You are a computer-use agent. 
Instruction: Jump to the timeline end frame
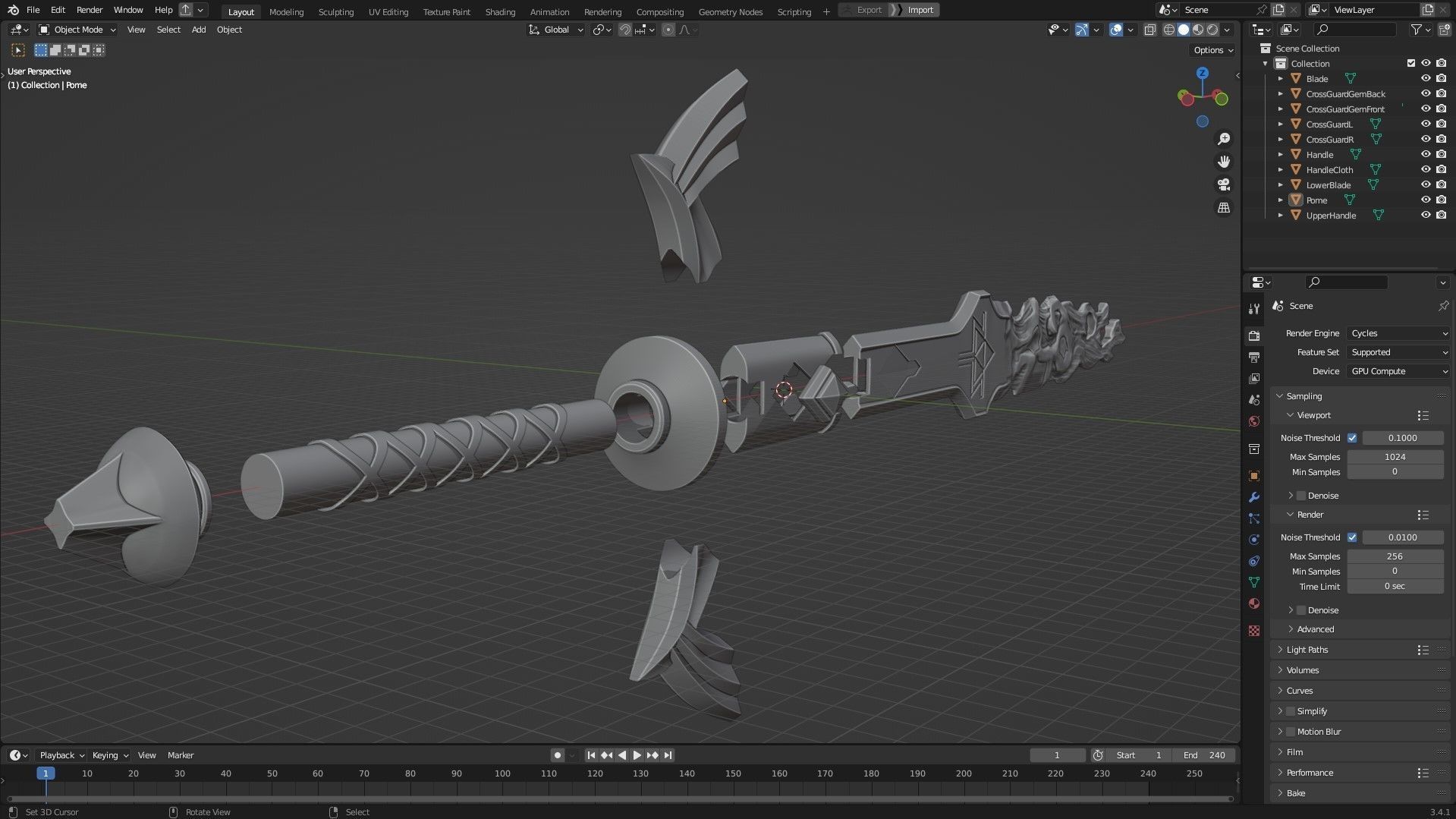[668, 755]
